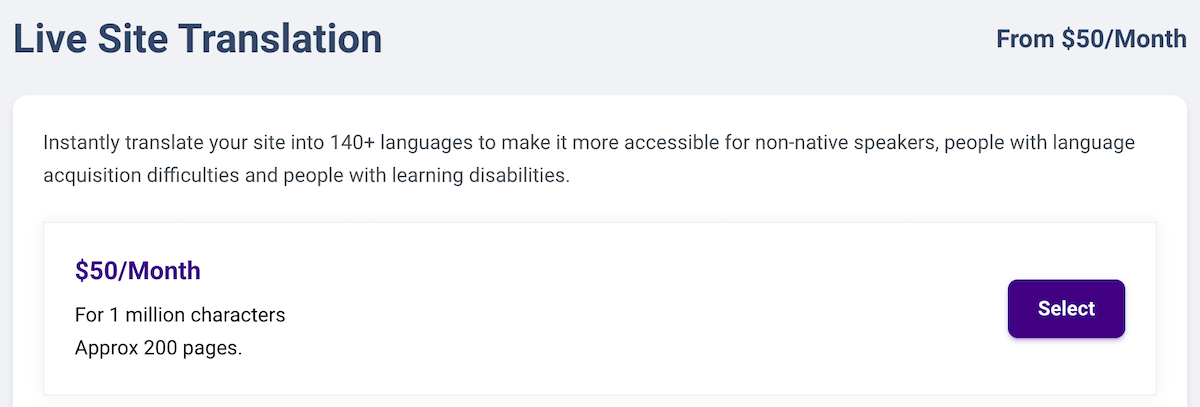The image size is (1200, 407).
Task: Click the word pages in plan details
Action: [x=214, y=349]
